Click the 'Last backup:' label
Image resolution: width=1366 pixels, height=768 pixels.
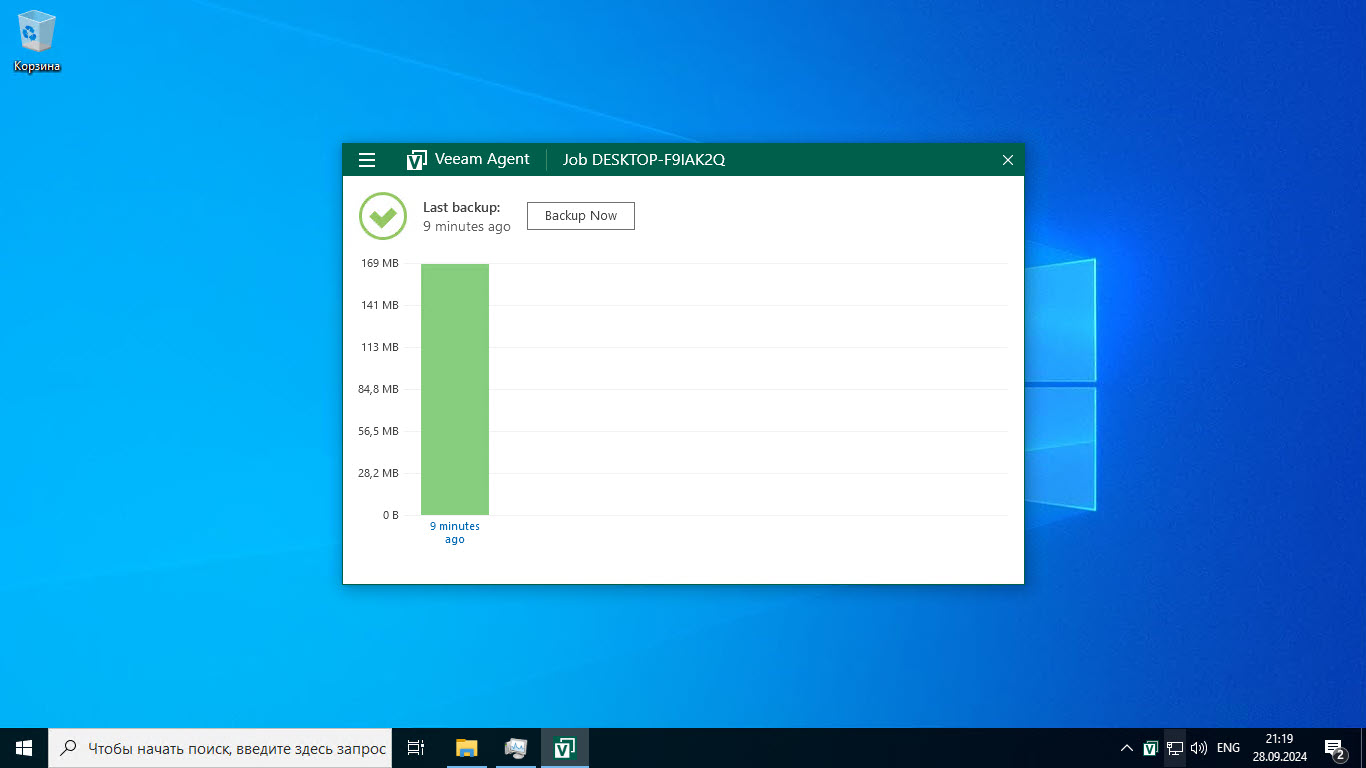pos(461,207)
